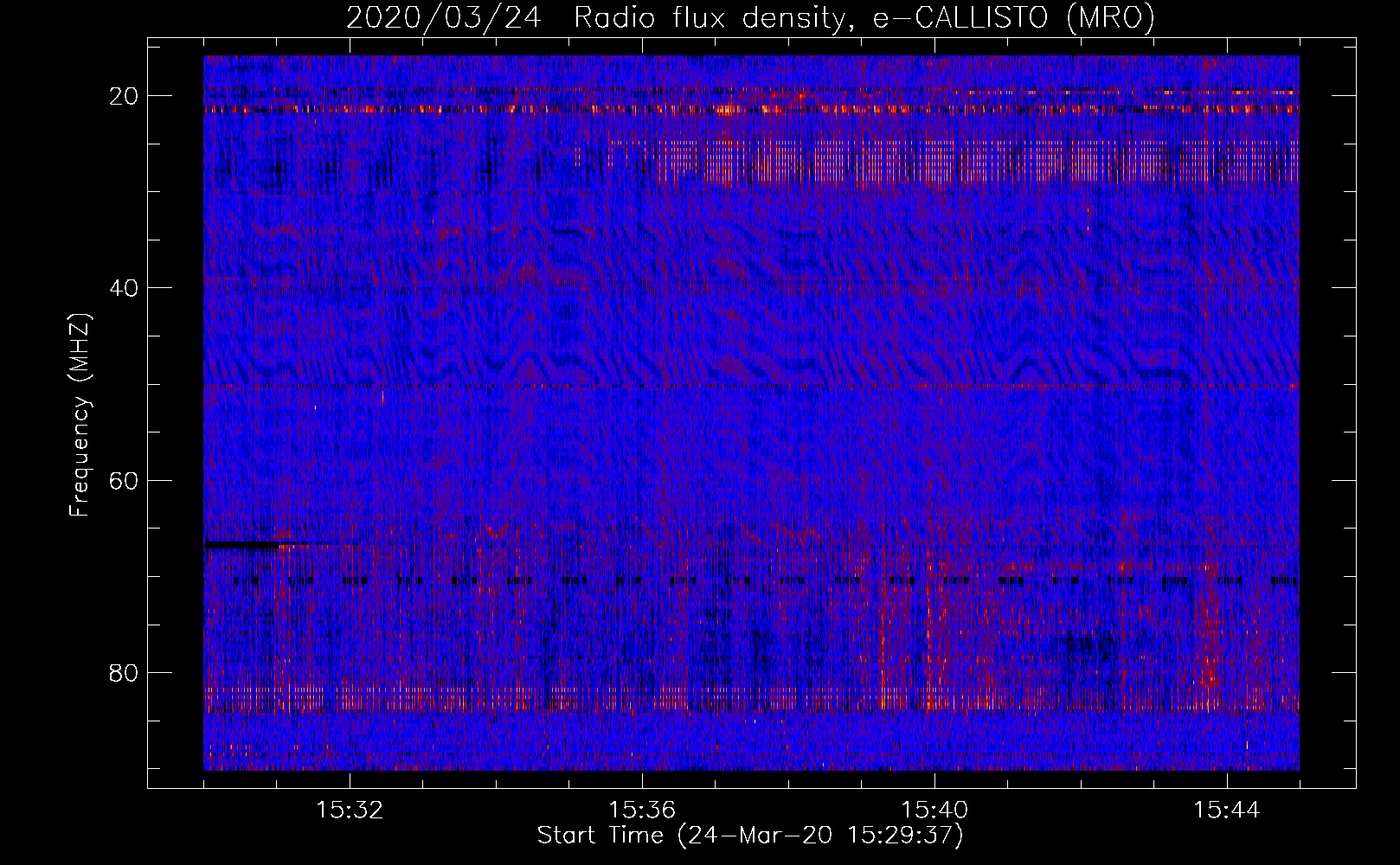Click the plot title "2020/03/24 Radio flux density, e-CALLISTO (MRO)"
This screenshot has height=865, width=1400.
coord(750,18)
